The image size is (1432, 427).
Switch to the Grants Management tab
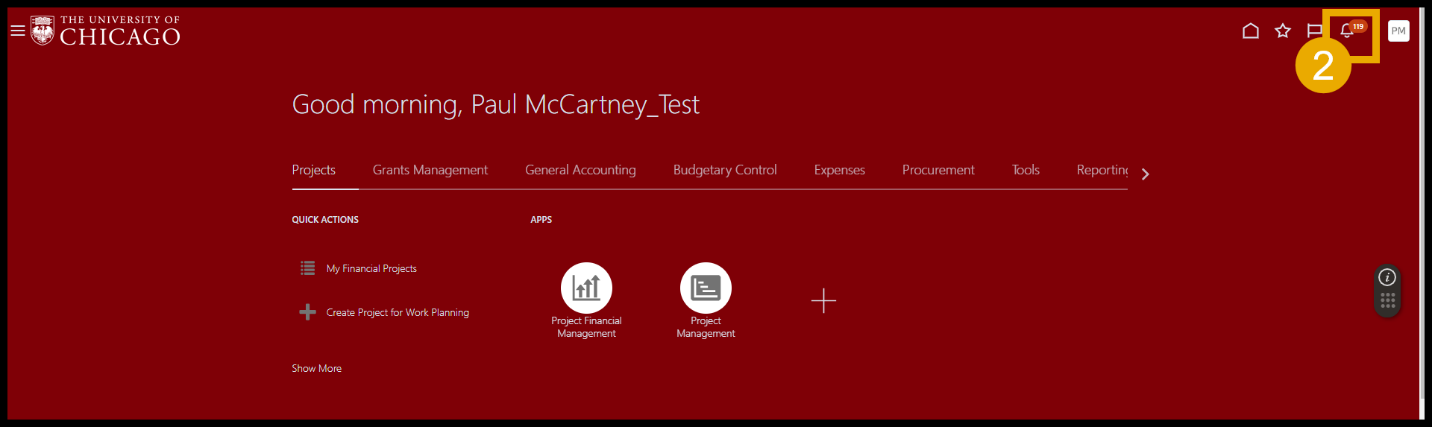(430, 170)
